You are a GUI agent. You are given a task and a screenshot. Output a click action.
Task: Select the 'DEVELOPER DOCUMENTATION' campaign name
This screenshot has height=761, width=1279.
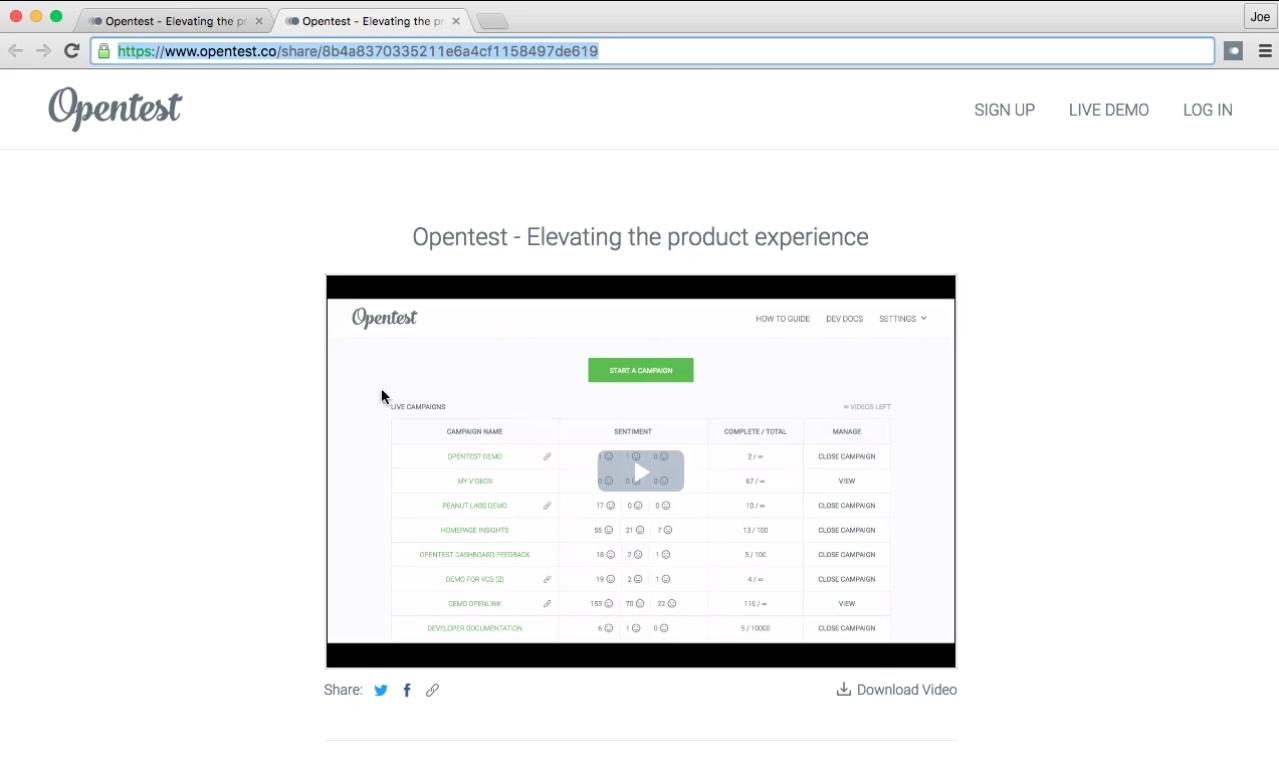pos(475,629)
